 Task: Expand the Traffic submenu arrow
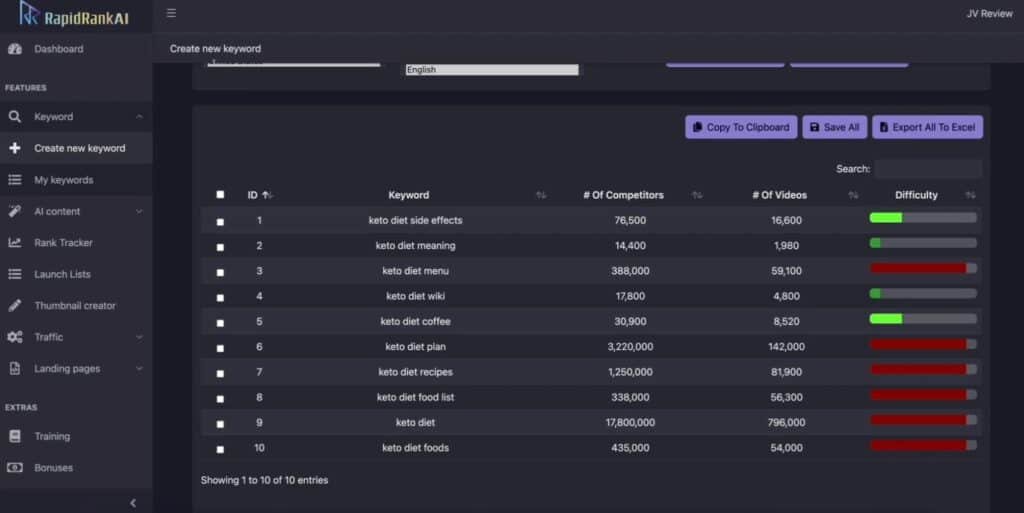[x=139, y=337]
